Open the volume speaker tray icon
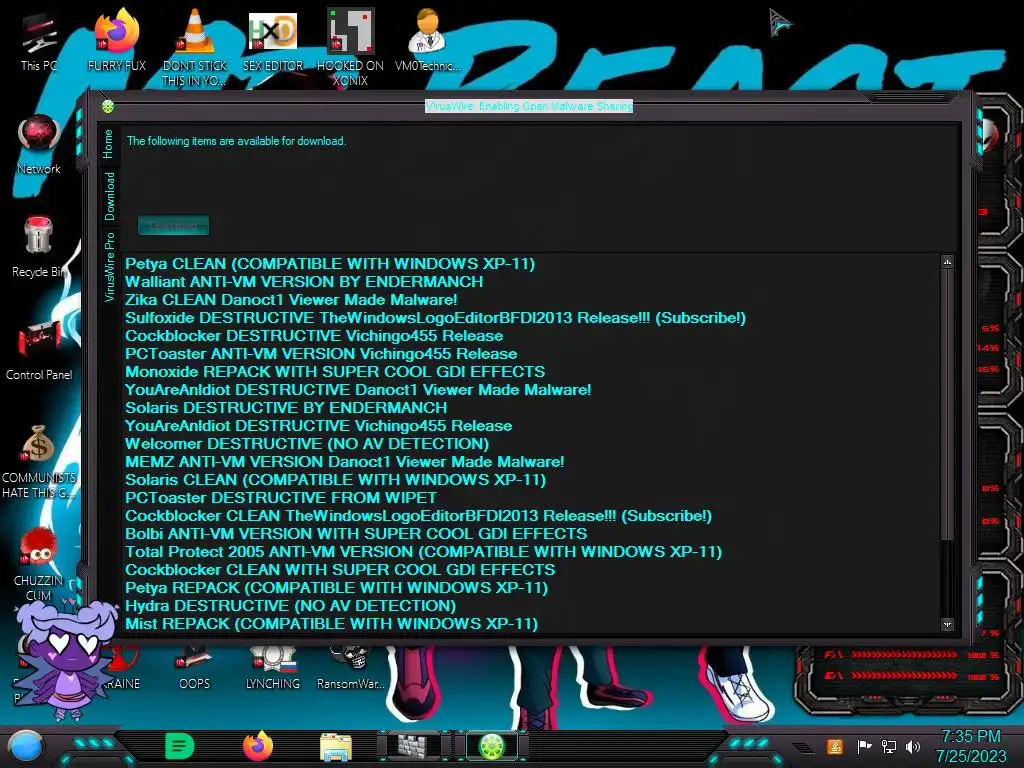Screen dimensions: 1024x768 (913, 746)
